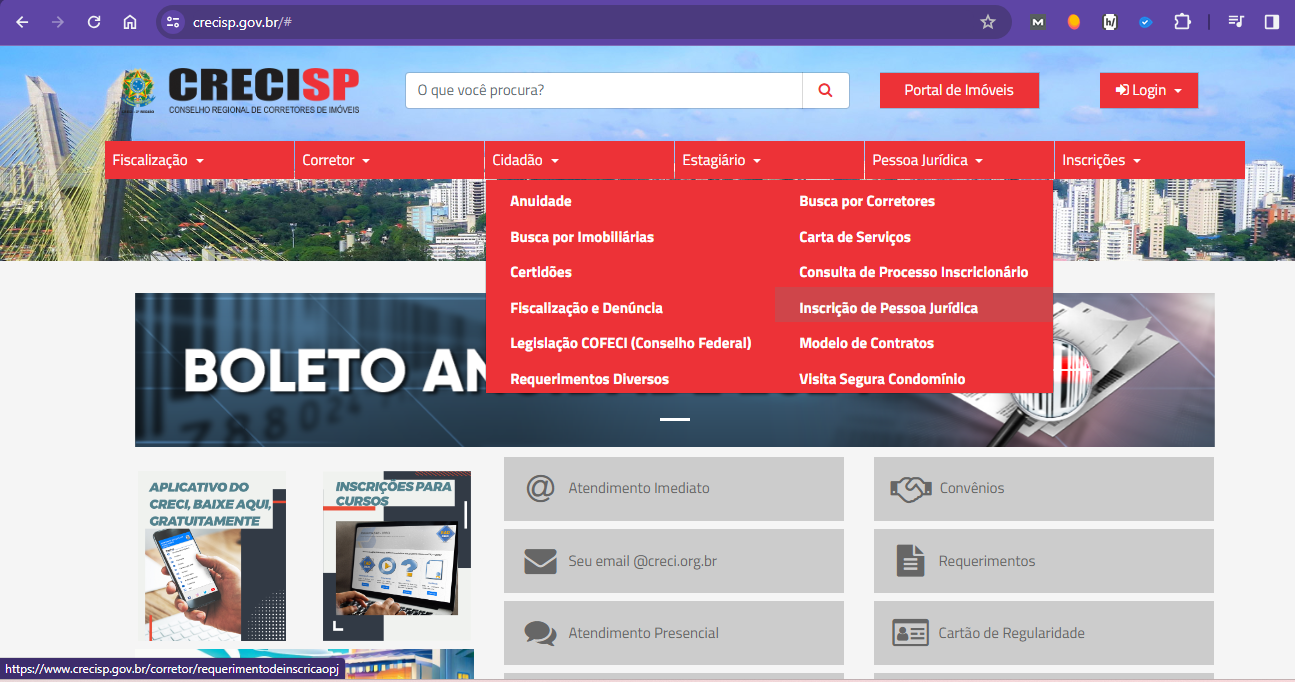Open the Aplicativo do CRECI thumbnail
The width and height of the screenshot is (1295, 682).
coord(212,555)
